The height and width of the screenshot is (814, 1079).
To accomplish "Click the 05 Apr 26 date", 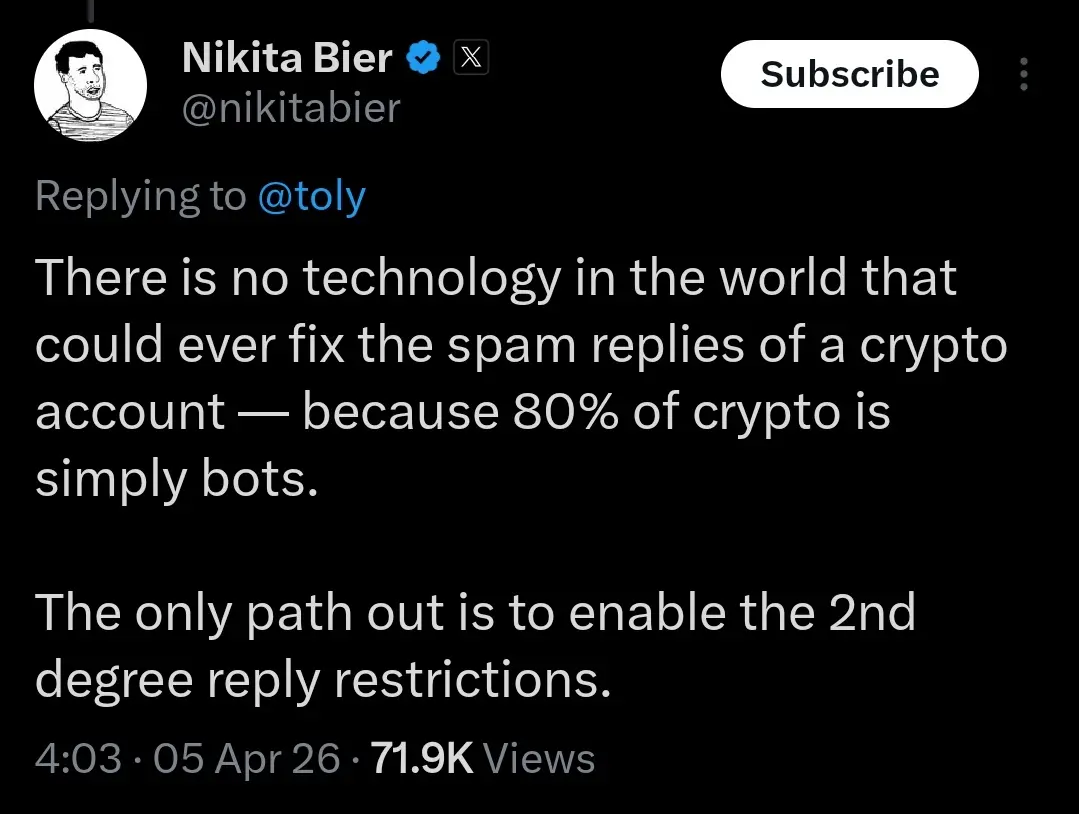I will (249, 759).
